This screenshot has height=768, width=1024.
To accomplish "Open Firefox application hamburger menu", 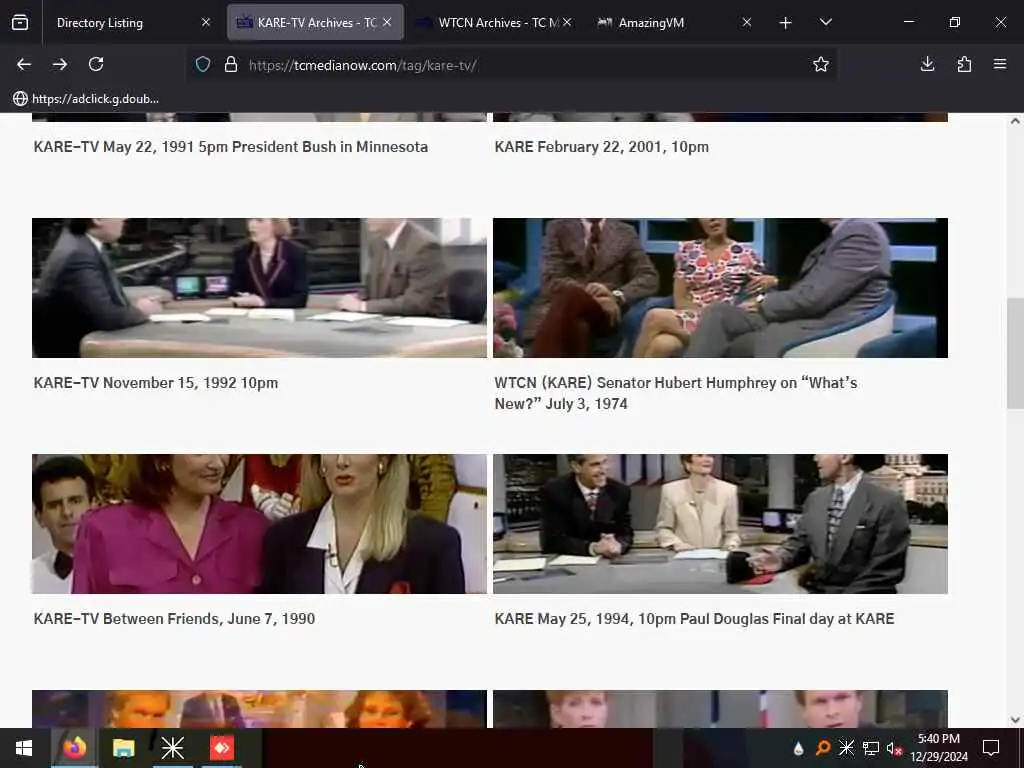I will coord(1000,64).
